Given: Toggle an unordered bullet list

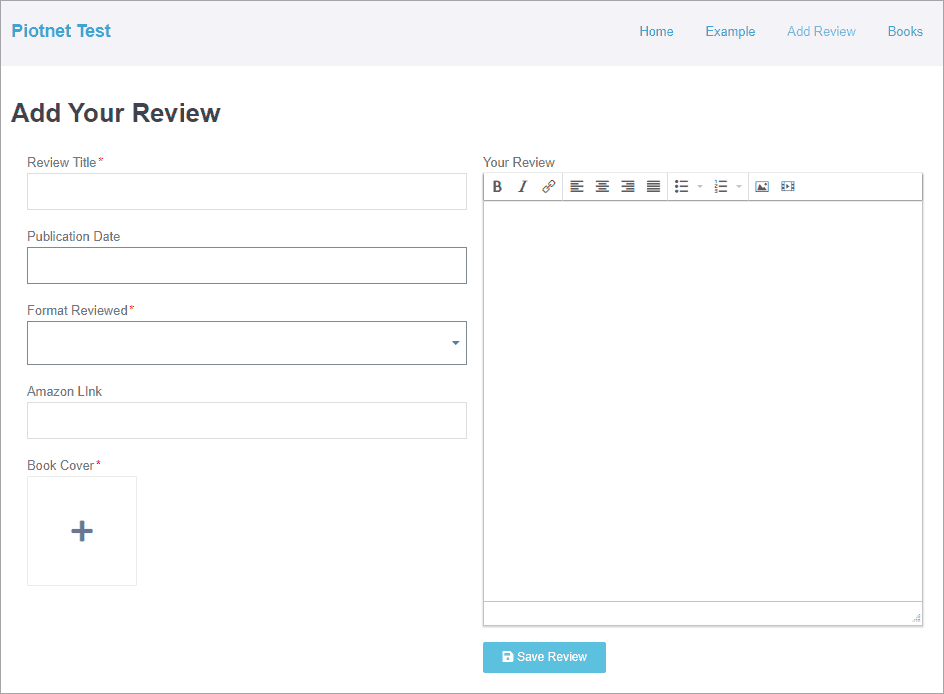Looking at the screenshot, I should click(681, 186).
